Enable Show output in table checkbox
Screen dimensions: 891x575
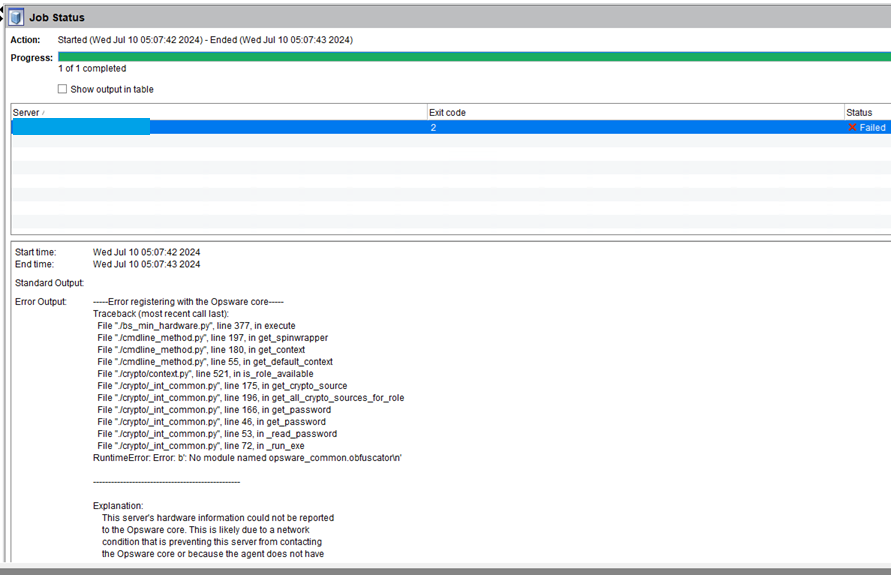coord(62,89)
